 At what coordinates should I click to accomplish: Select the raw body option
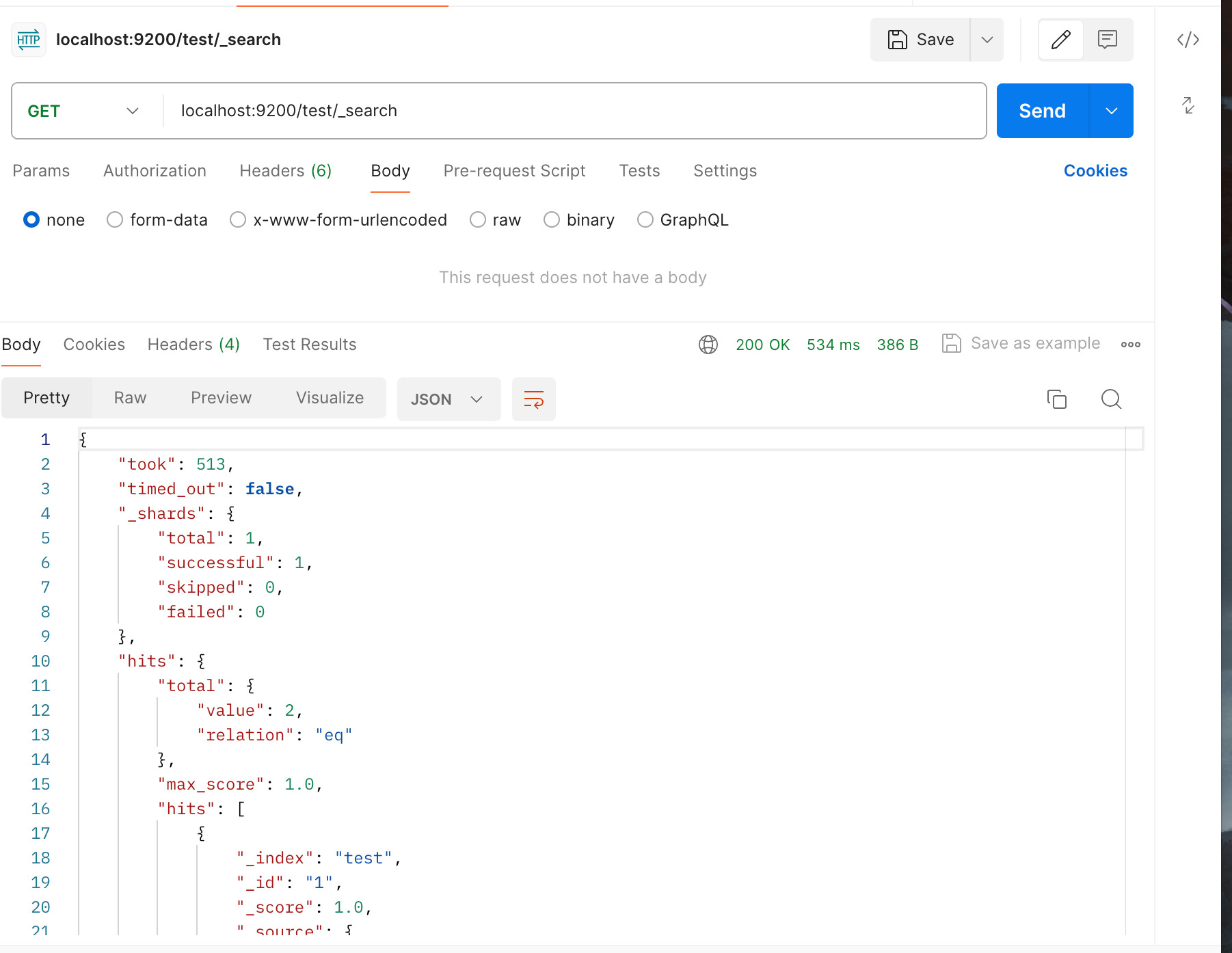tap(478, 219)
